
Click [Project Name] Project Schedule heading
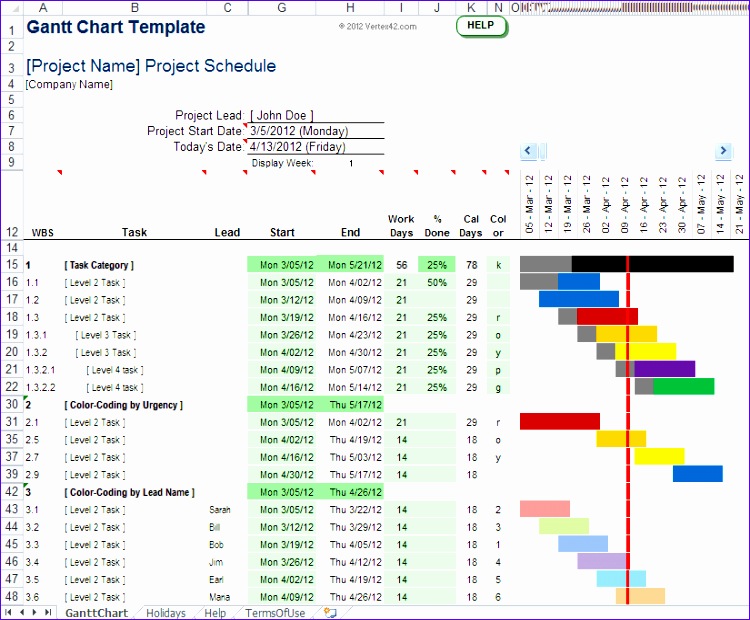point(151,66)
